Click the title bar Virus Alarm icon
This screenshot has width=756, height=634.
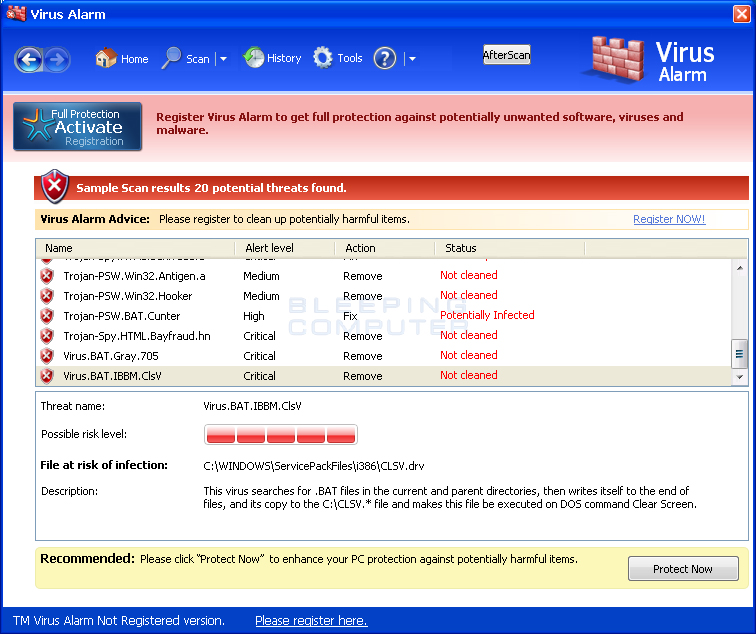pyautogui.click(x=16, y=13)
